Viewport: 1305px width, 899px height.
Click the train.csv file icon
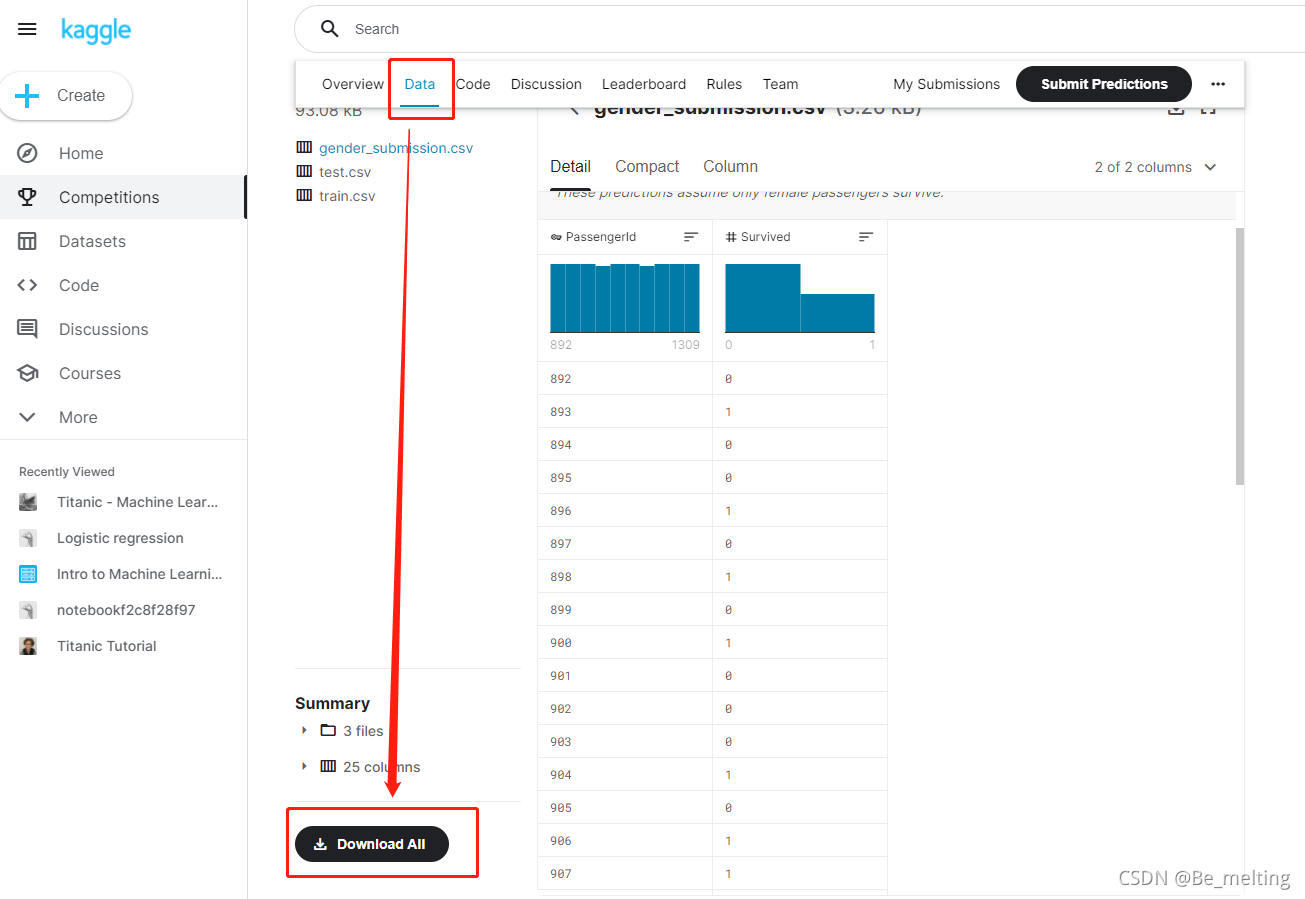pos(304,195)
